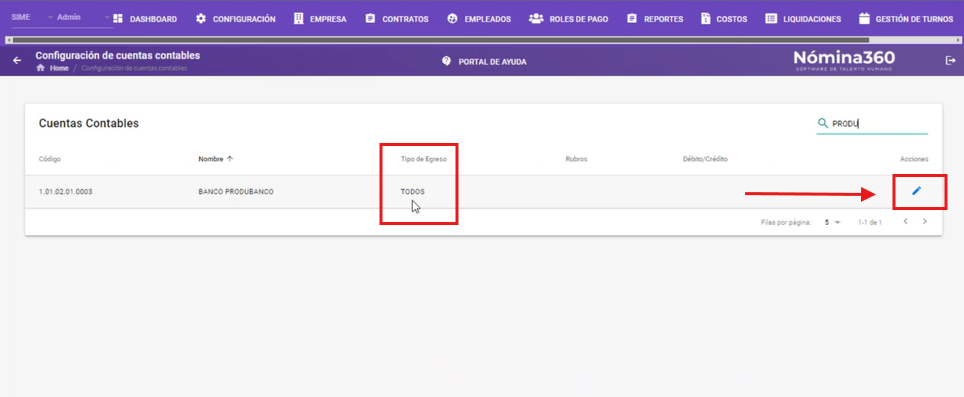Click the Configuración gear icon
The width and height of the screenshot is (964, 397).
tap(201, 18)
